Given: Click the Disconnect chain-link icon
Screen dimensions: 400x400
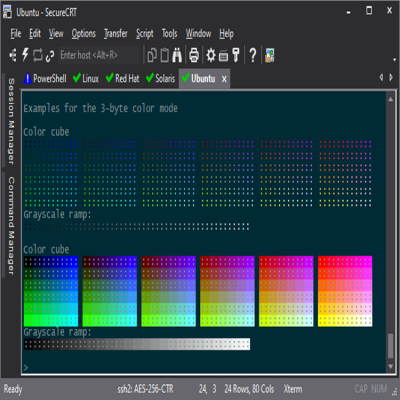Looking at the screenshot, I should pyautogui.click(x=50, y=56).
